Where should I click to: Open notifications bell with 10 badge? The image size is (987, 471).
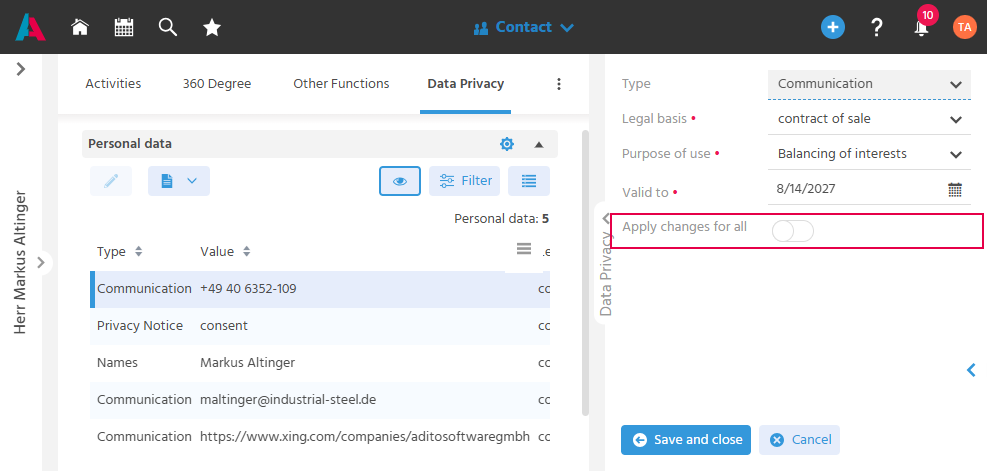(x=922, y=25)
